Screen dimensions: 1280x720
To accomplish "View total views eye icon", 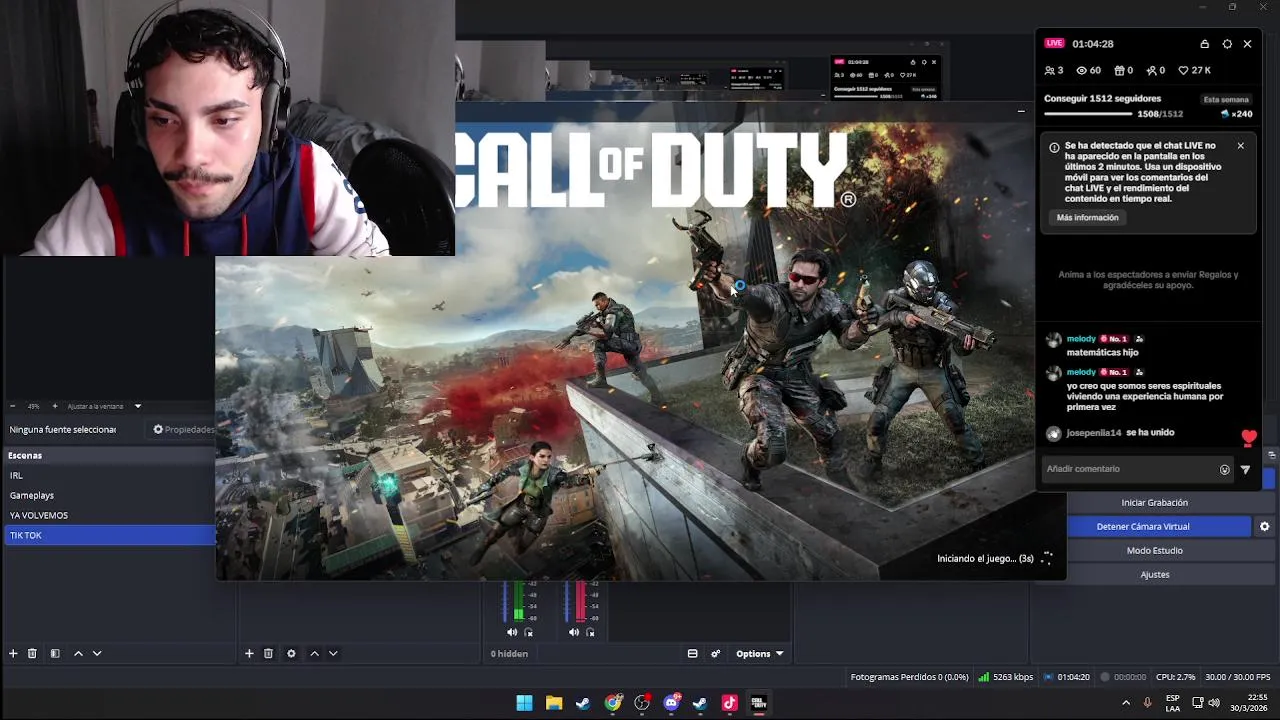I will tap(1081, 71).
